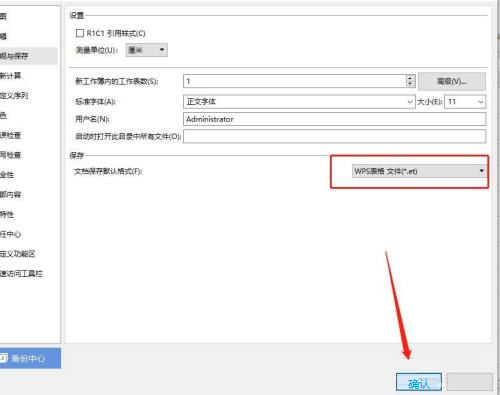Image resolution: width=500 pixels, height=395 pixels.
Task: Open the 大小 font size dropdown
Action: (x=465, y=102)
